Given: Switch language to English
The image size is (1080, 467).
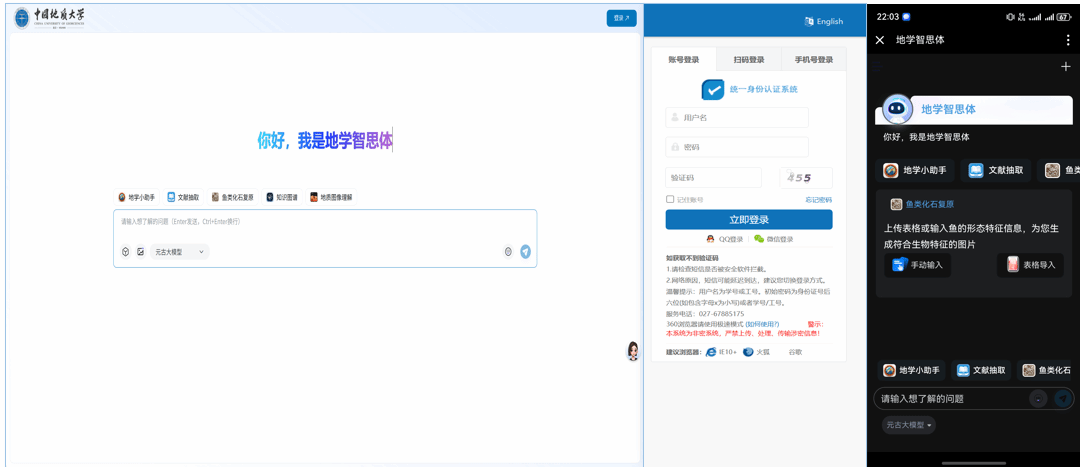Looking at the screenshot, I should tap(823, 21).
